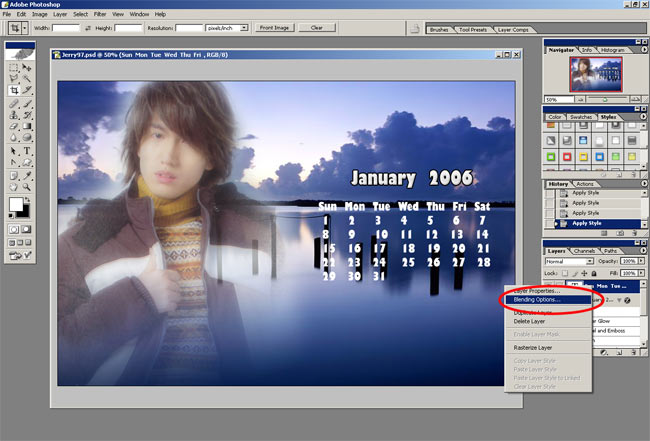The height and width of the screenshot is (441, 650).
Task: Open the Crop tool preset picker
Action: point(24,28)
